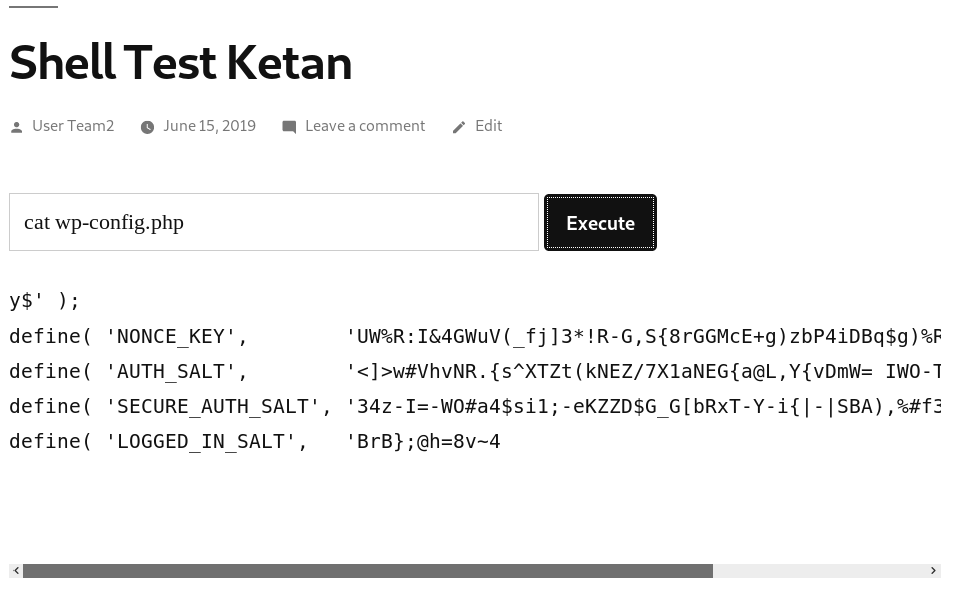Click the right scrollbar arrow
969x592 pixels.
pos(933,570)
